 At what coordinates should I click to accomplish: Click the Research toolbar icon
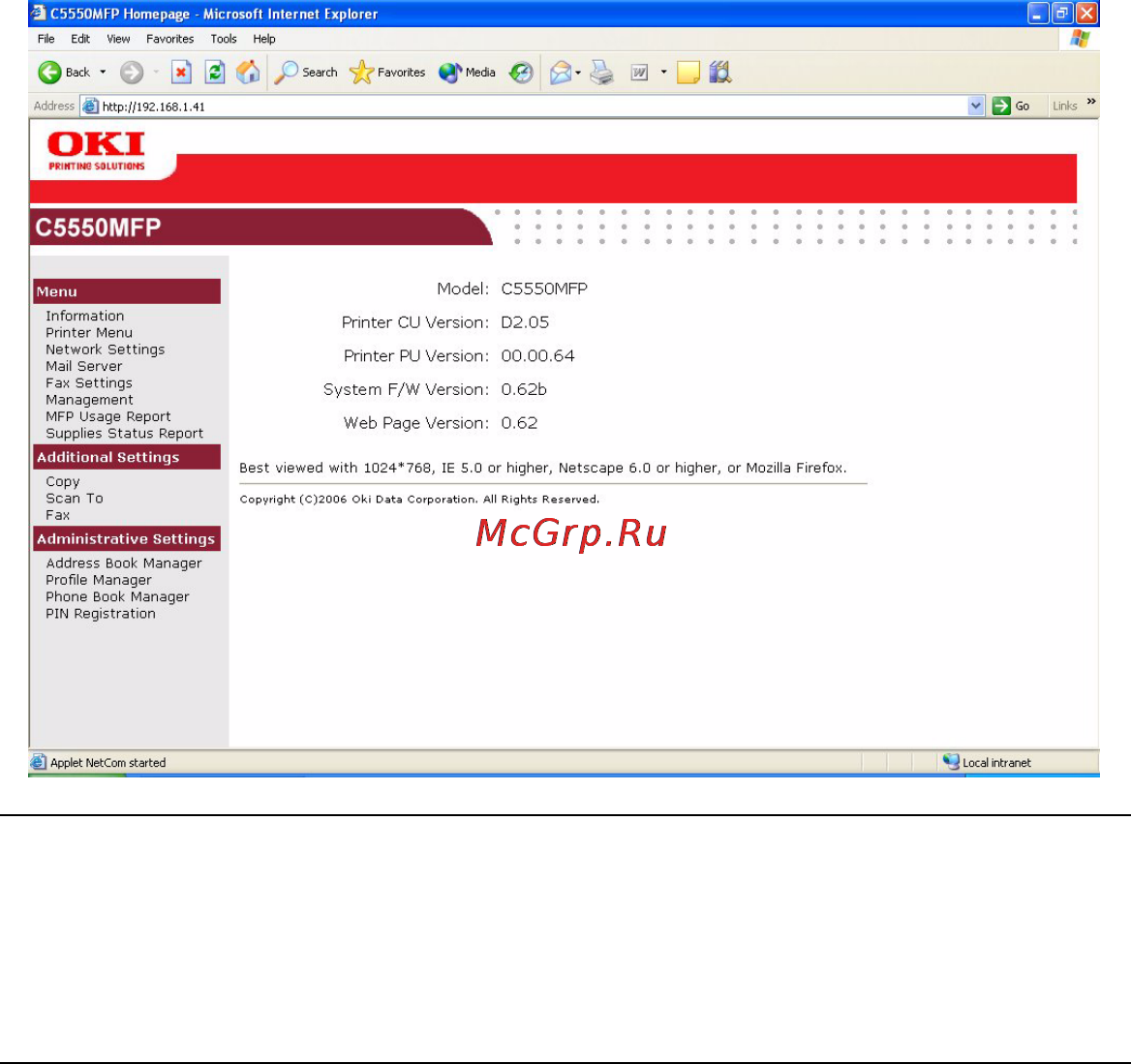(x=719, y=73)
